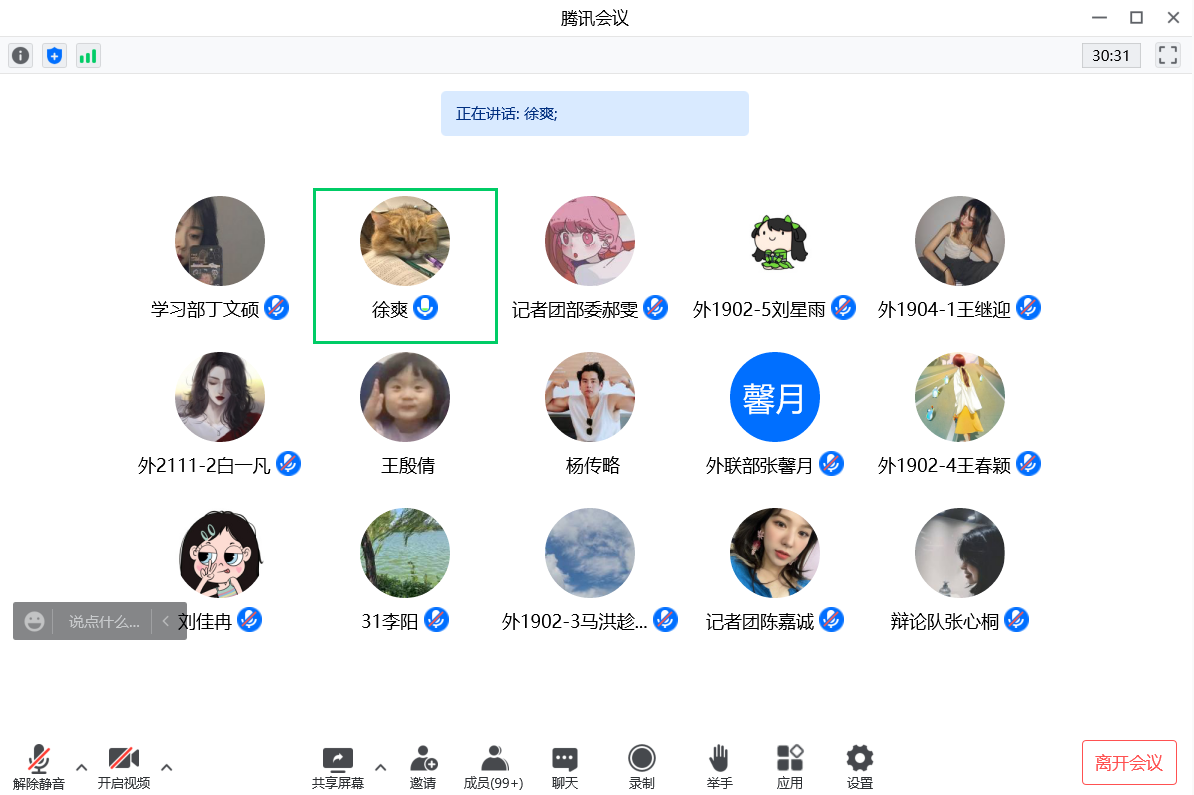Click 记者团陈嘉诚's muted mic icon
Viewport: 1194px width, 795px height.
coord(831,620)
